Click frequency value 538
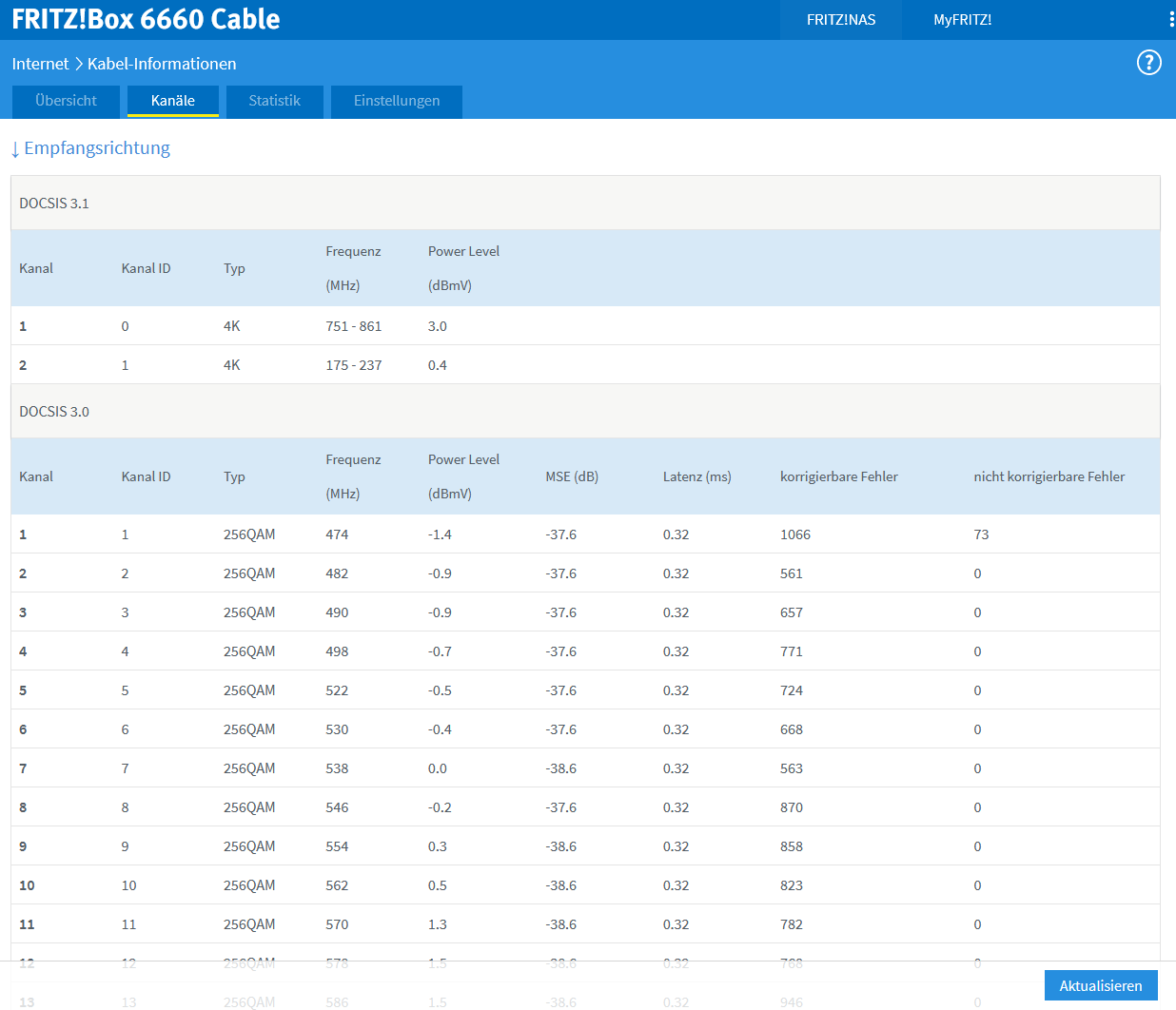Image resolution: width=1176 pixels, height=1010 pixels. pos(337,768)
